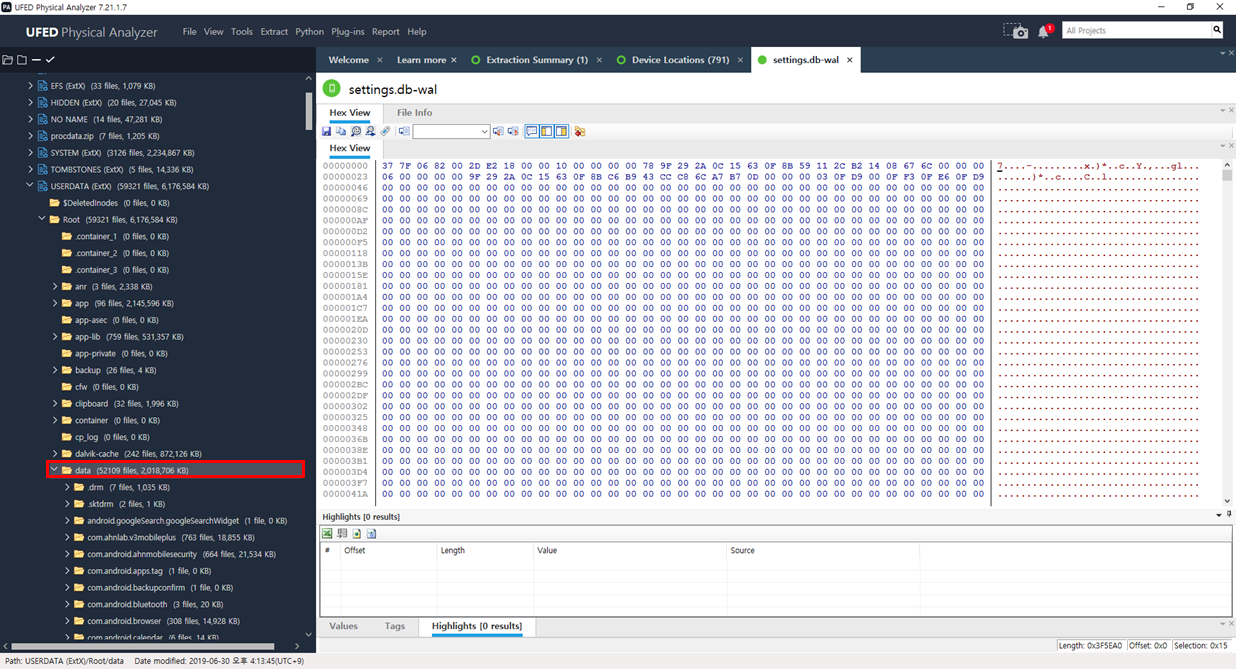
Task: Click the new file icon above tree
Action: (22, 60)
